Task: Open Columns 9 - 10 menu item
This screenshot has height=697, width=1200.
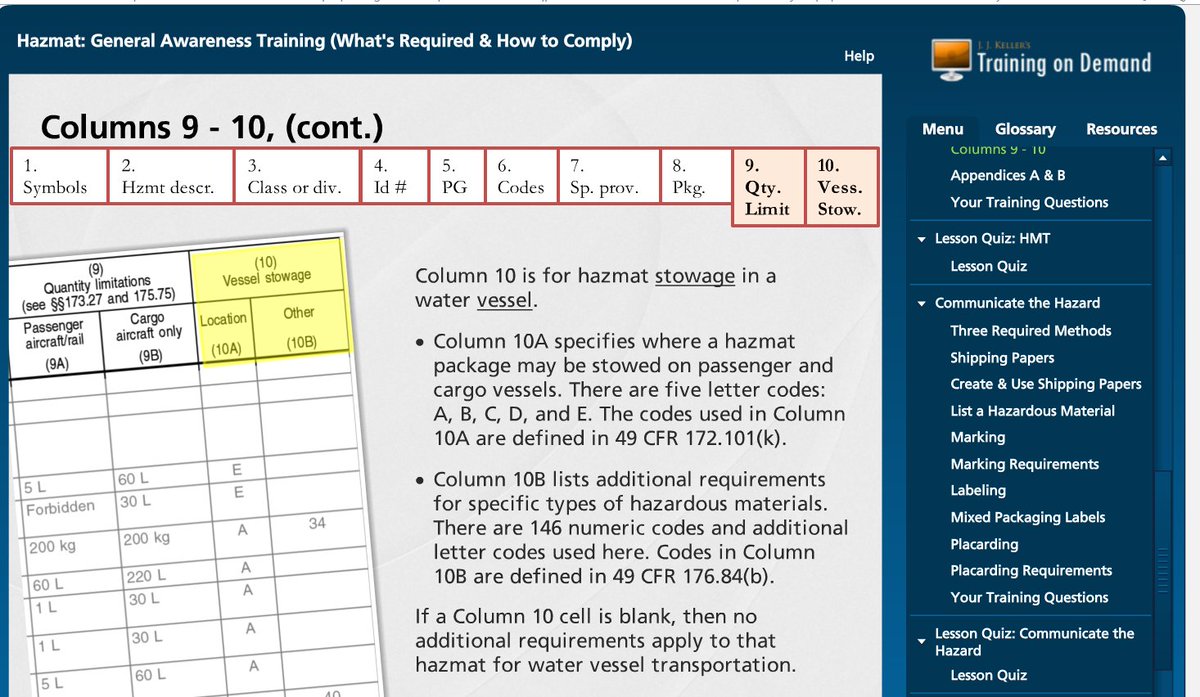Action: point(998,150)
